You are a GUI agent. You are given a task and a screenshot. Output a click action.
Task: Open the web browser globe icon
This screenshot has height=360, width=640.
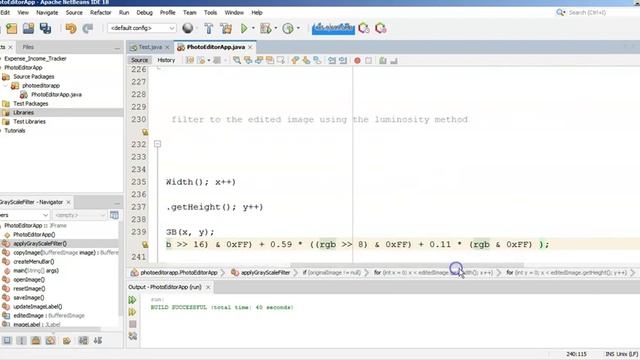[x=188, y=28]
